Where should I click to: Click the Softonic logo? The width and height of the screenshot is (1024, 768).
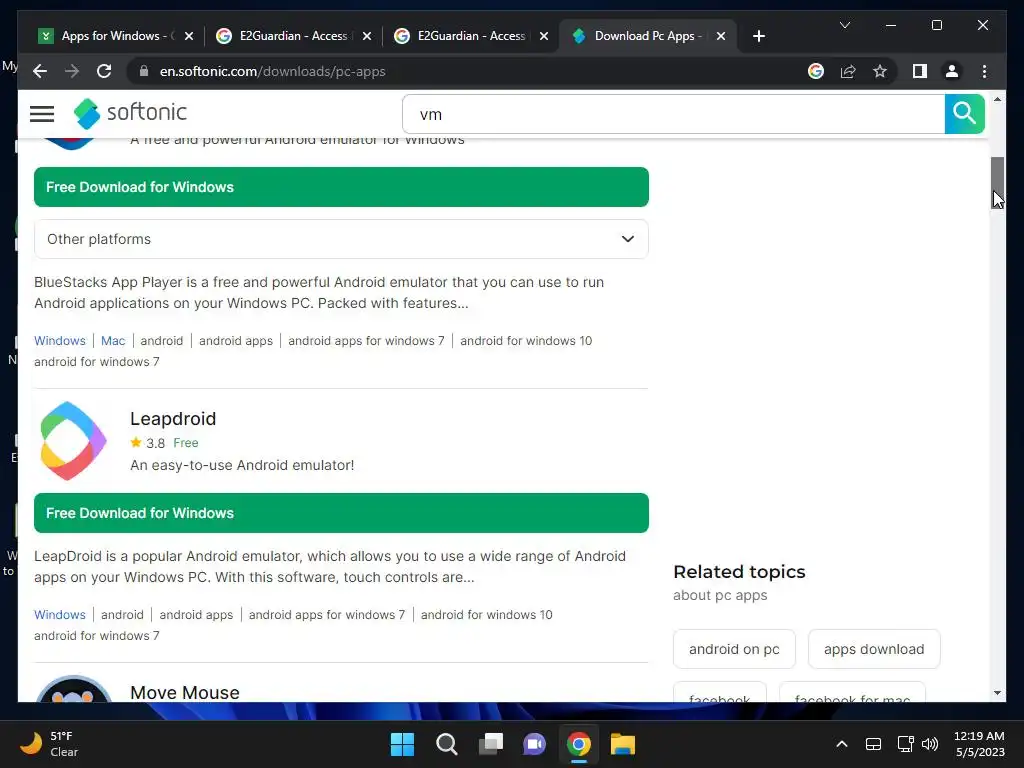(x=130, y=113)
